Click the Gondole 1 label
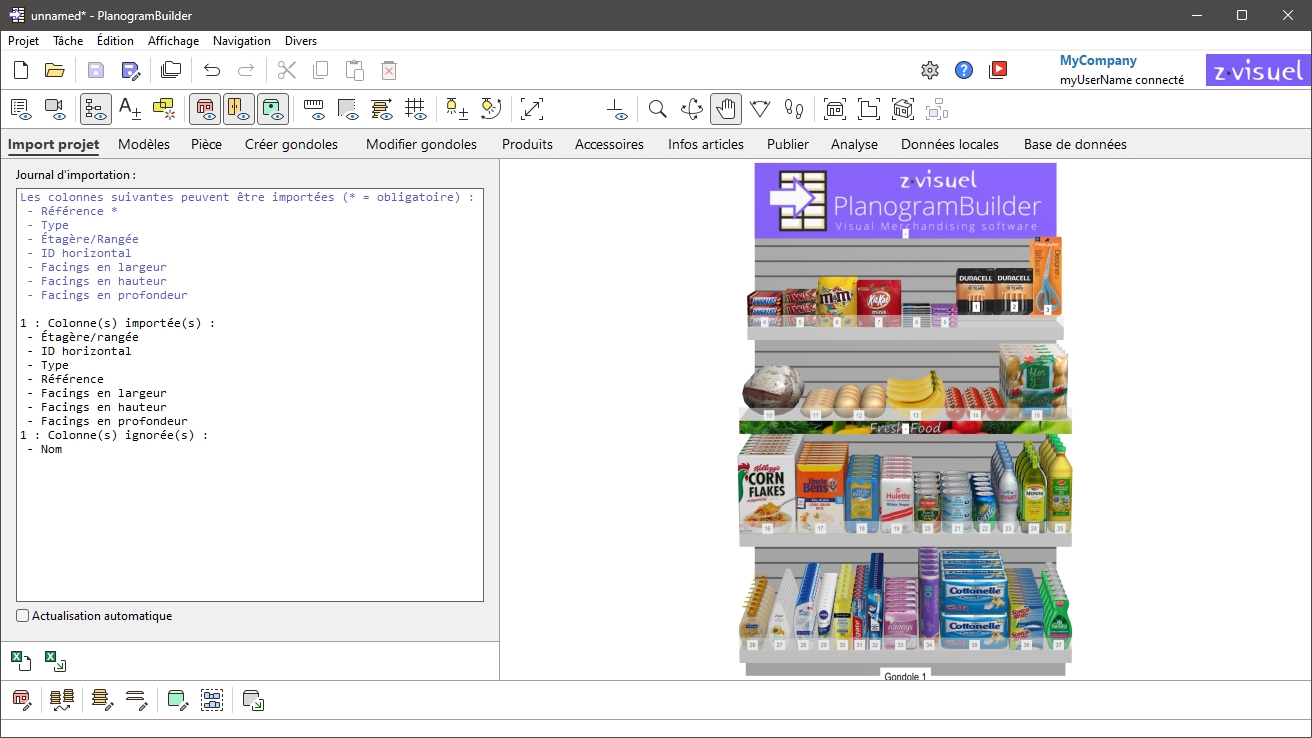This screenshot has width=1312, height=738. click(906, 676)
